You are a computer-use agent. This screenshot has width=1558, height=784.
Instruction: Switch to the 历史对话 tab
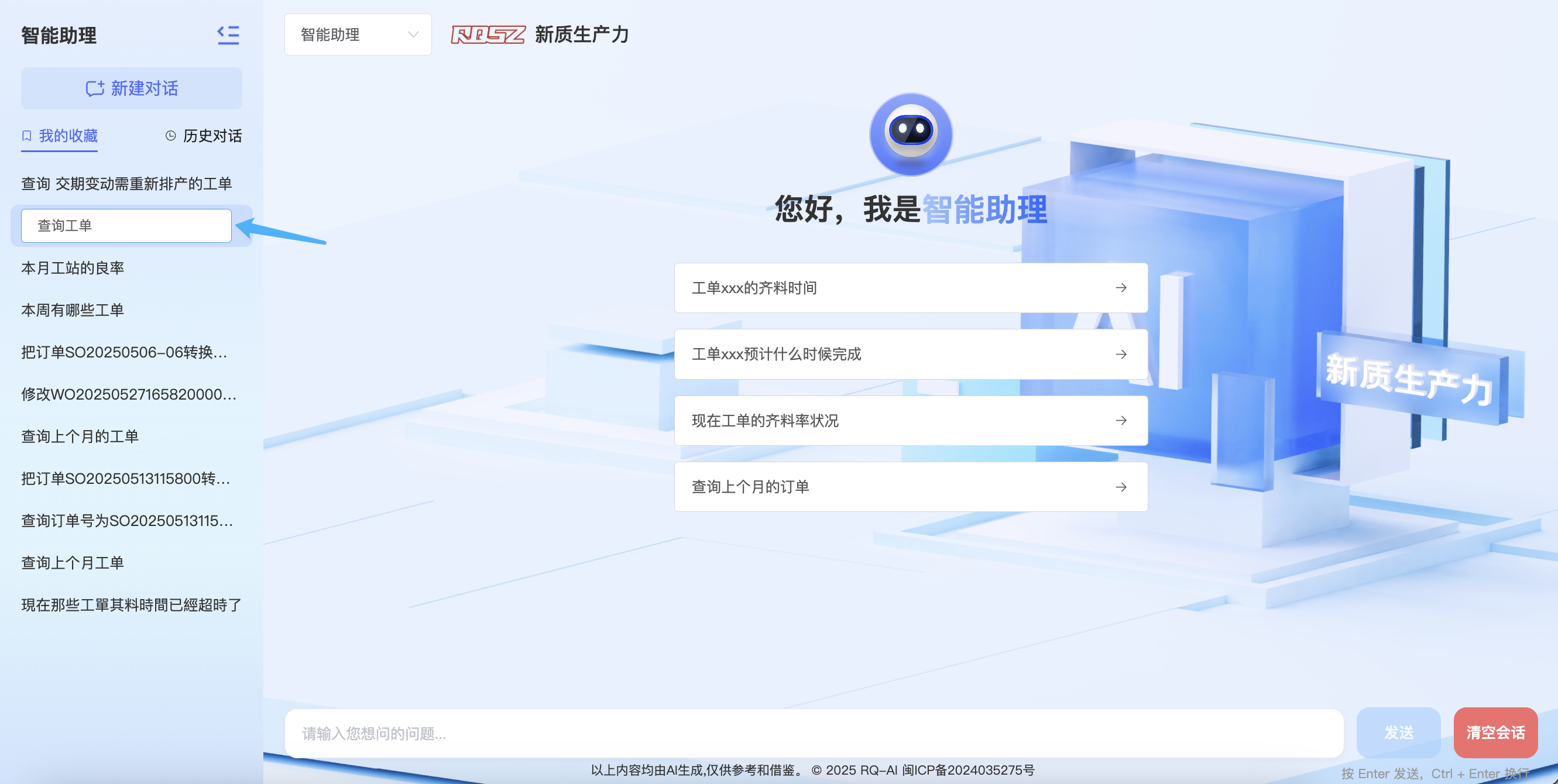pos(211,136)
